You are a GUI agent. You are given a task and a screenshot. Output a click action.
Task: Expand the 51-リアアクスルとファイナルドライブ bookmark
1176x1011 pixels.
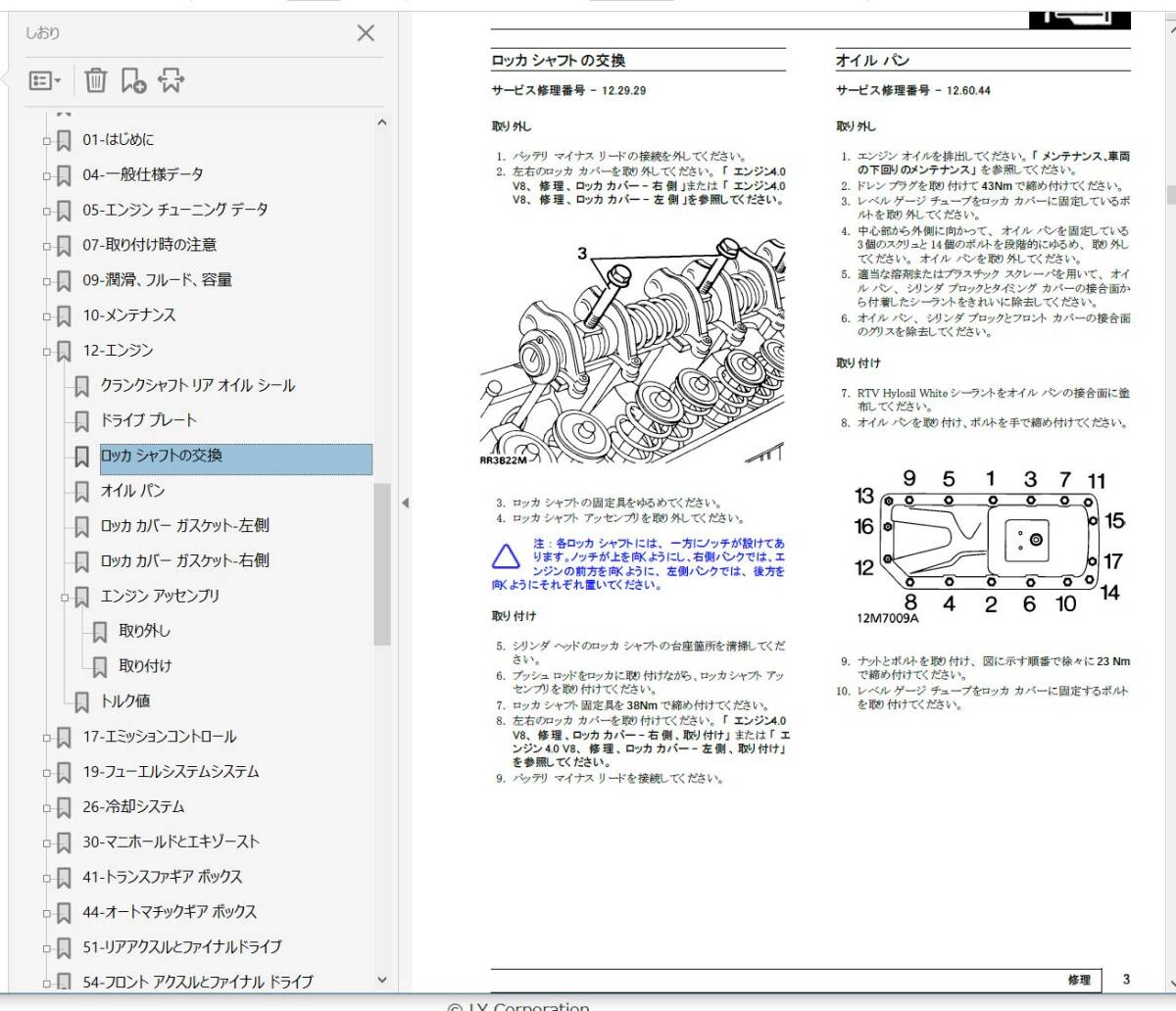tap(45, 948)
